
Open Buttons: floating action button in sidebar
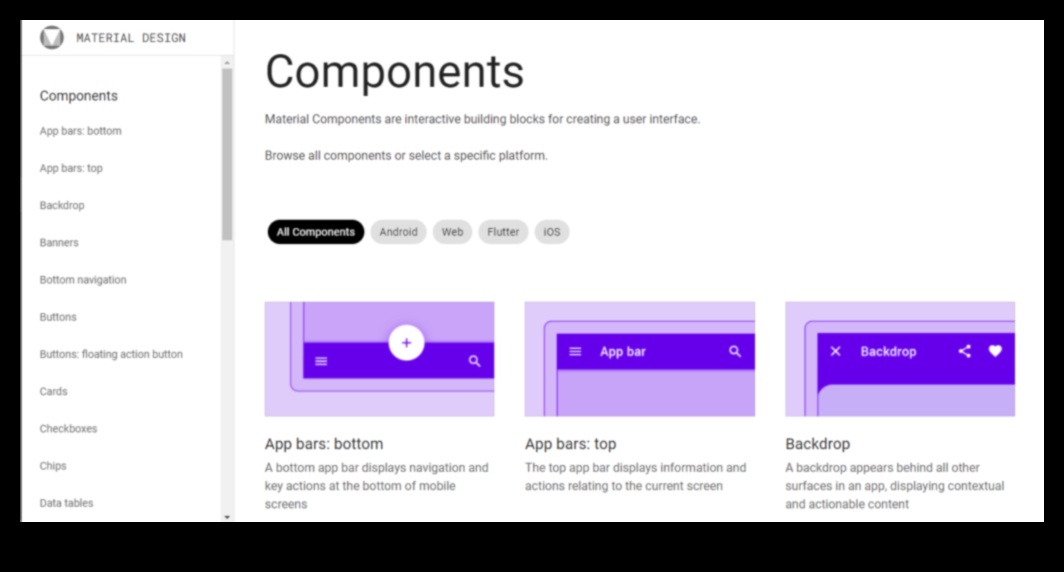111,354
